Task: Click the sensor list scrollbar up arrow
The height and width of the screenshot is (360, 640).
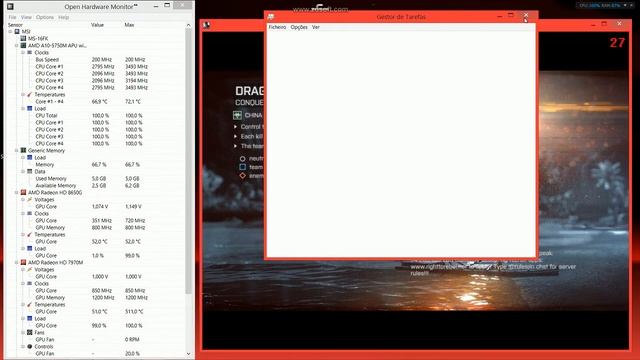Action: (188, 25)
